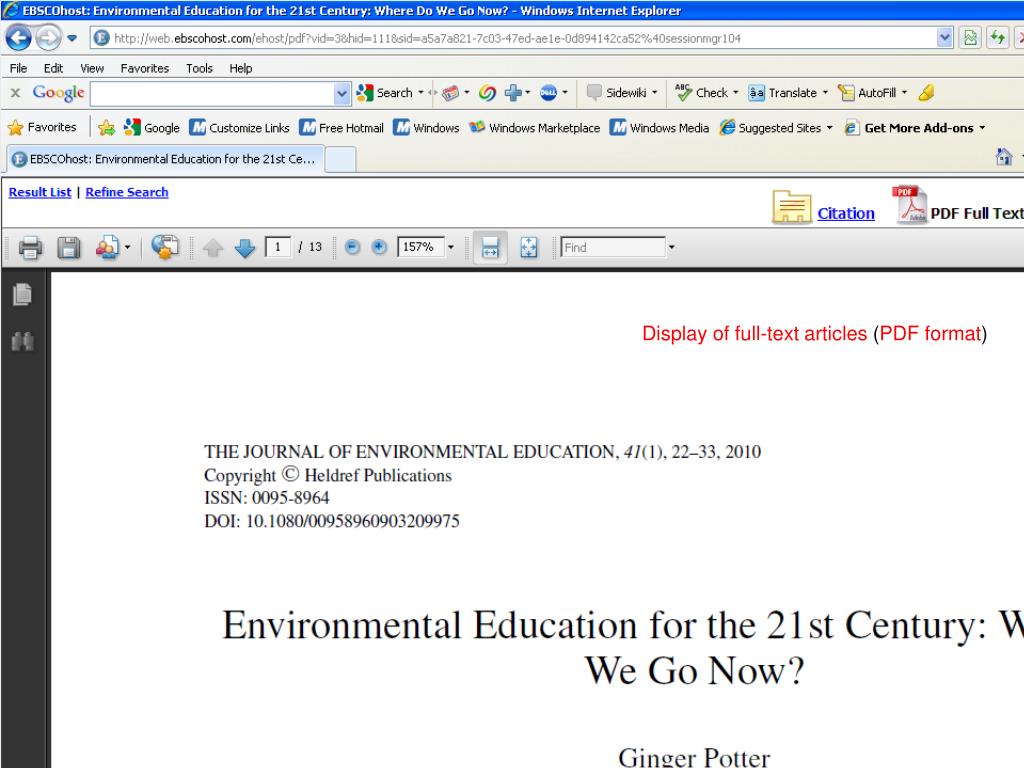The image size is (1024, 768).
Task: Open the View menu
Action: pyautogui.click(x=92, y=68)
